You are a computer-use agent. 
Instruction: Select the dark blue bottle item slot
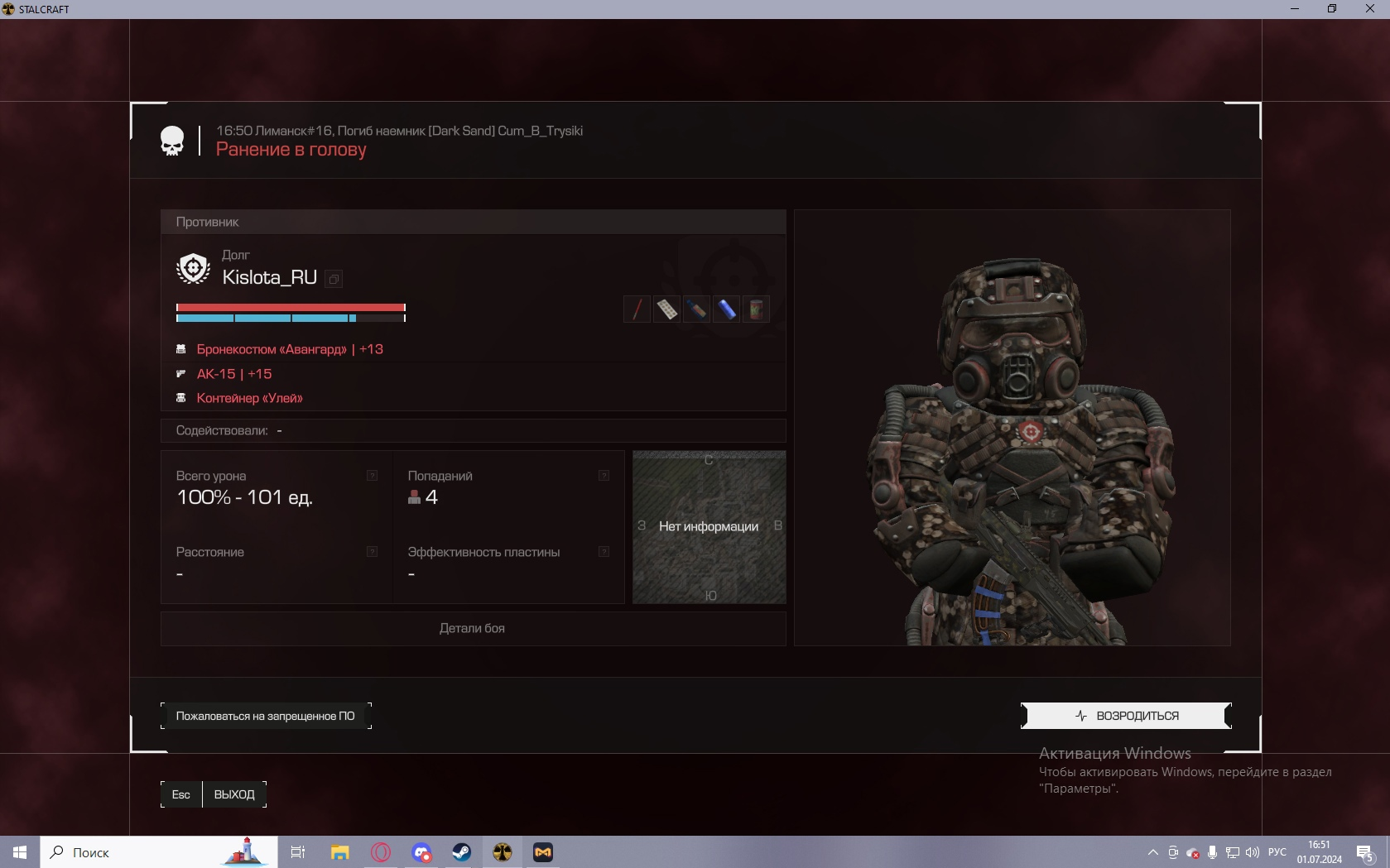point(696,309)
